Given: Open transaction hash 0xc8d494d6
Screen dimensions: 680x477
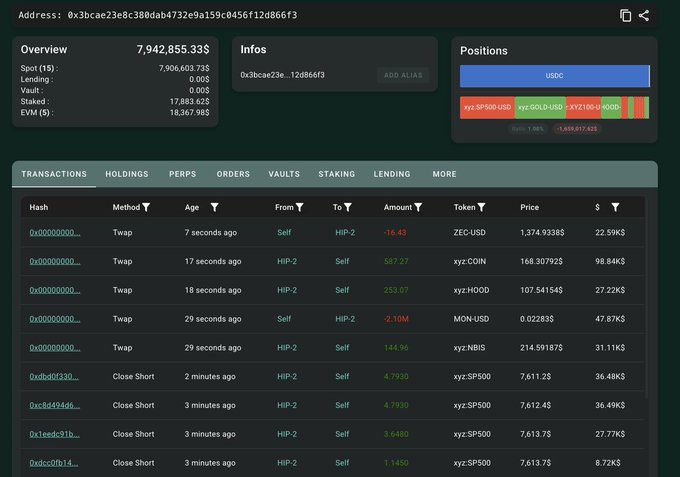Looking at the screenshot, I should point(55,405).
